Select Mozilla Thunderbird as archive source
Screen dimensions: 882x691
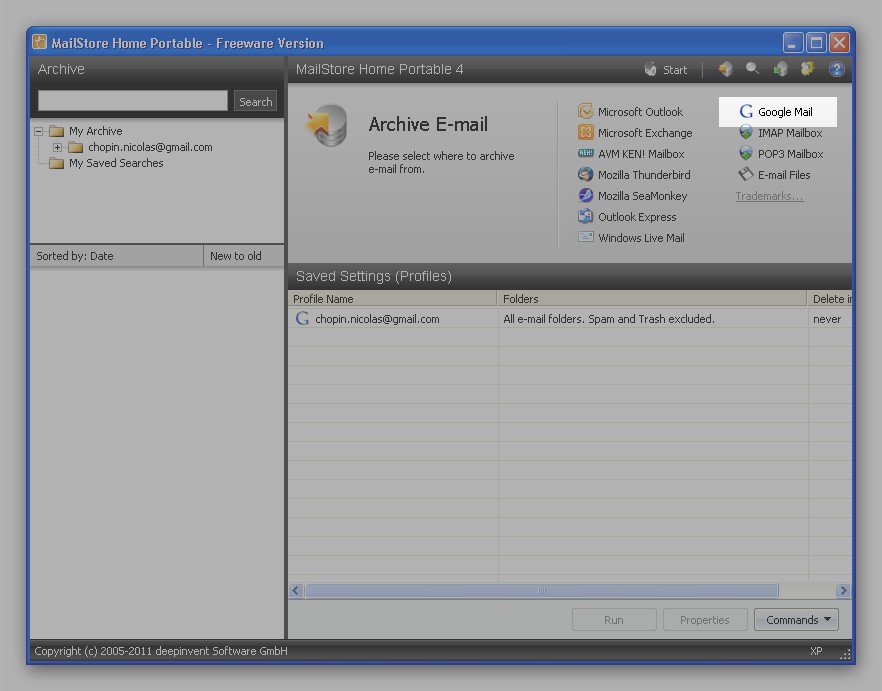[x=634, y=175]
